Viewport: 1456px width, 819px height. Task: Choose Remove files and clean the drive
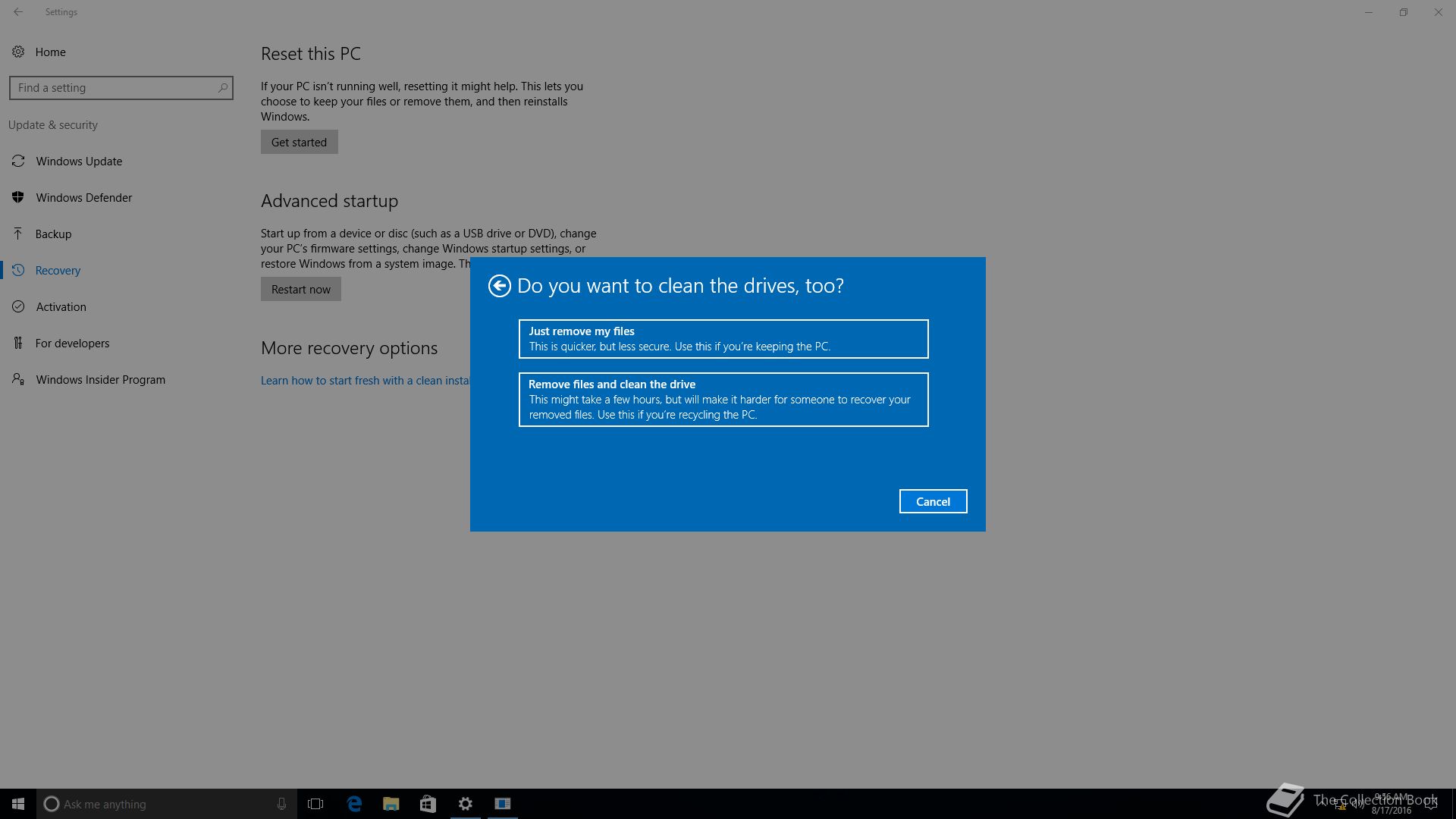pos(723,400)
